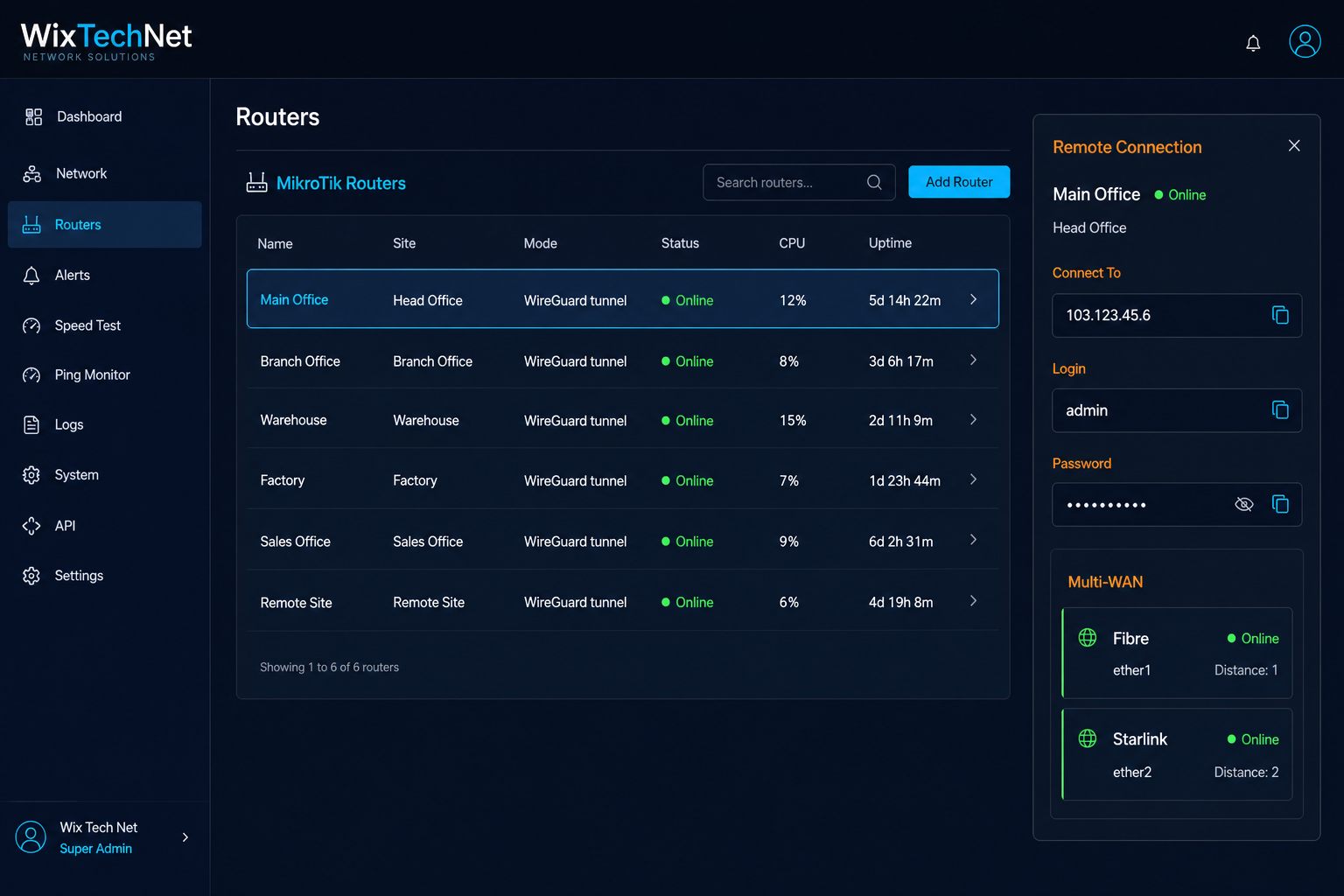The image size is (1344, 896).
Task: Click the Uptime column header
Action: [x=890, y=243]
